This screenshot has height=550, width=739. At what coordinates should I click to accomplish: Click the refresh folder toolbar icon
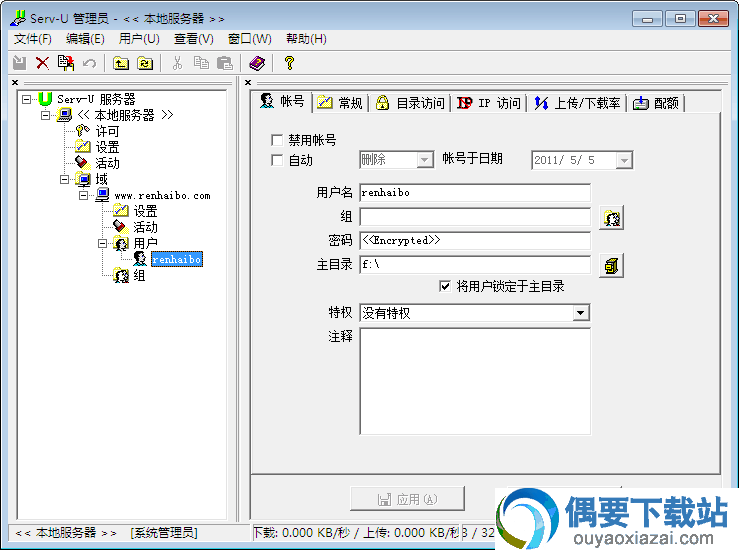click(145, 63)
